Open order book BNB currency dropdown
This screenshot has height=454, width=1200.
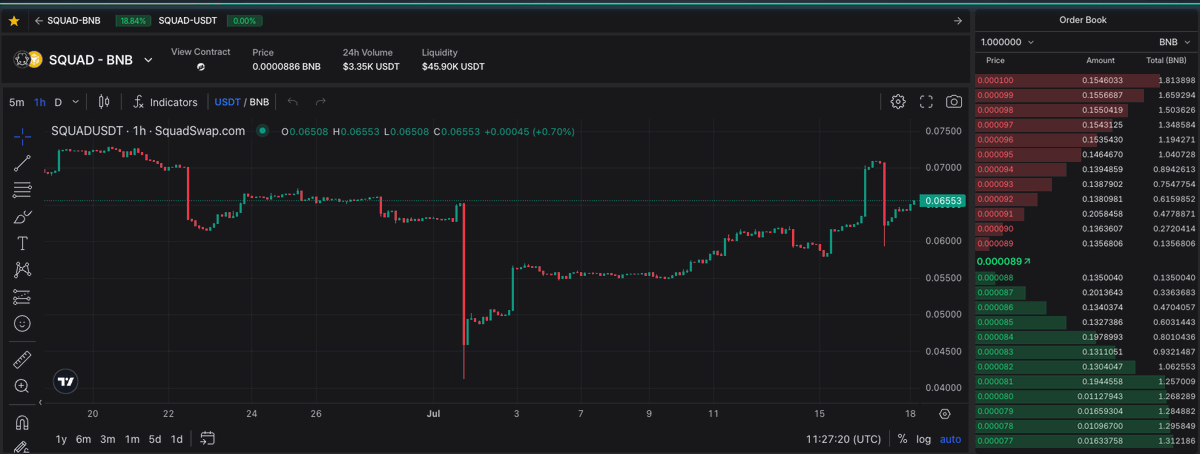(x=1174, y=42)
